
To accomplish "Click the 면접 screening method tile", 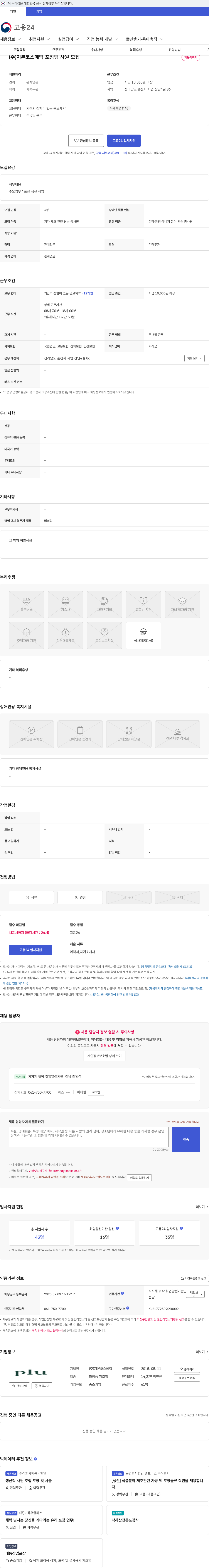I will coord(80,897).
